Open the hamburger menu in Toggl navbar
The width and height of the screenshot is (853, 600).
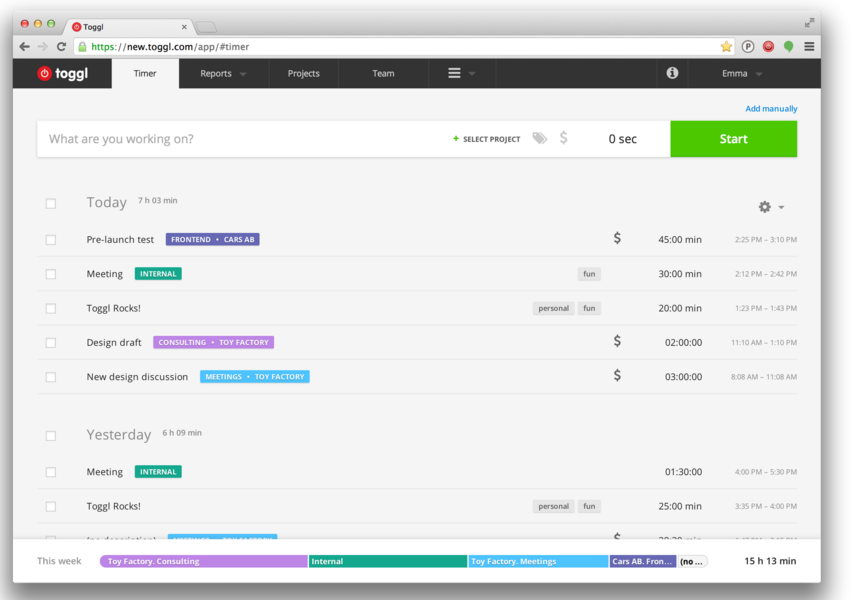point(454,73)
